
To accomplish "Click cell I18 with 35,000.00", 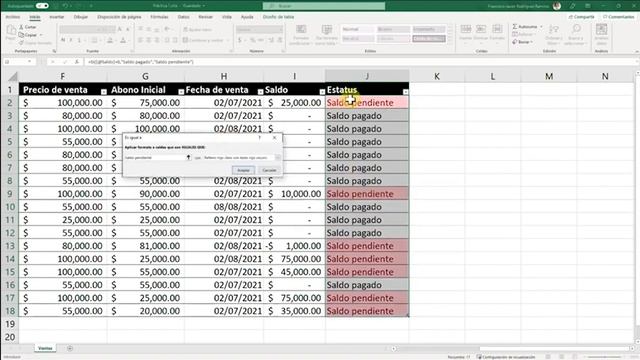I will (294, 311).
